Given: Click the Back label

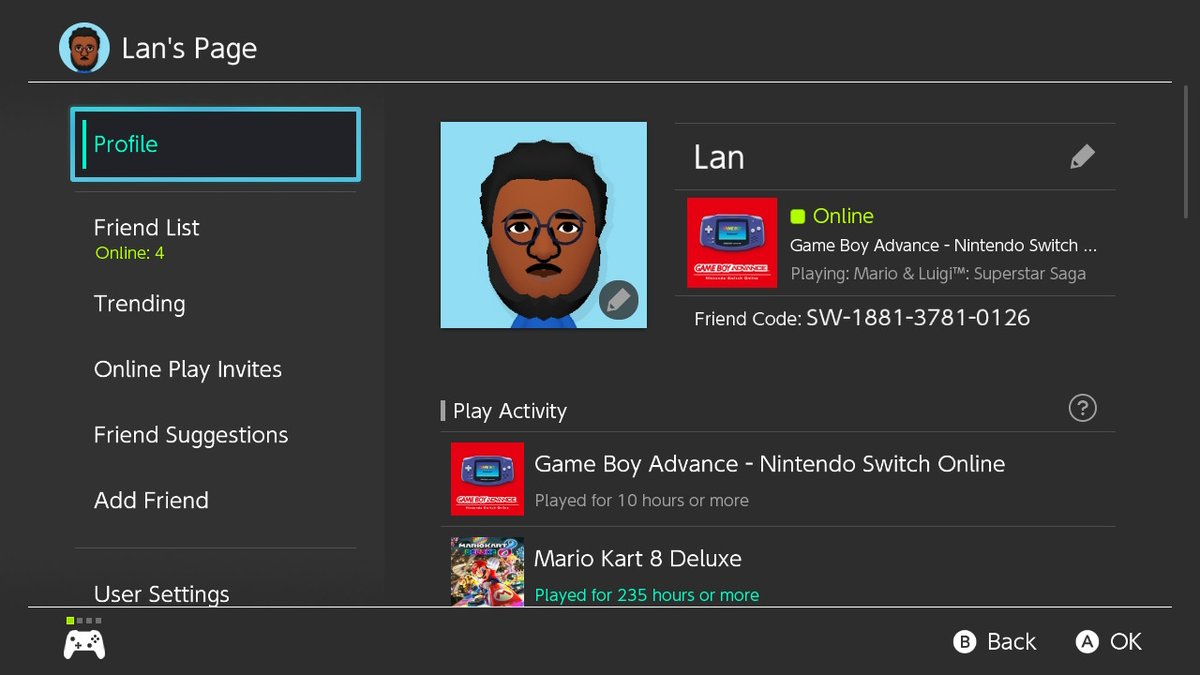Looking at the screenshot, I should pos(1012,642).
